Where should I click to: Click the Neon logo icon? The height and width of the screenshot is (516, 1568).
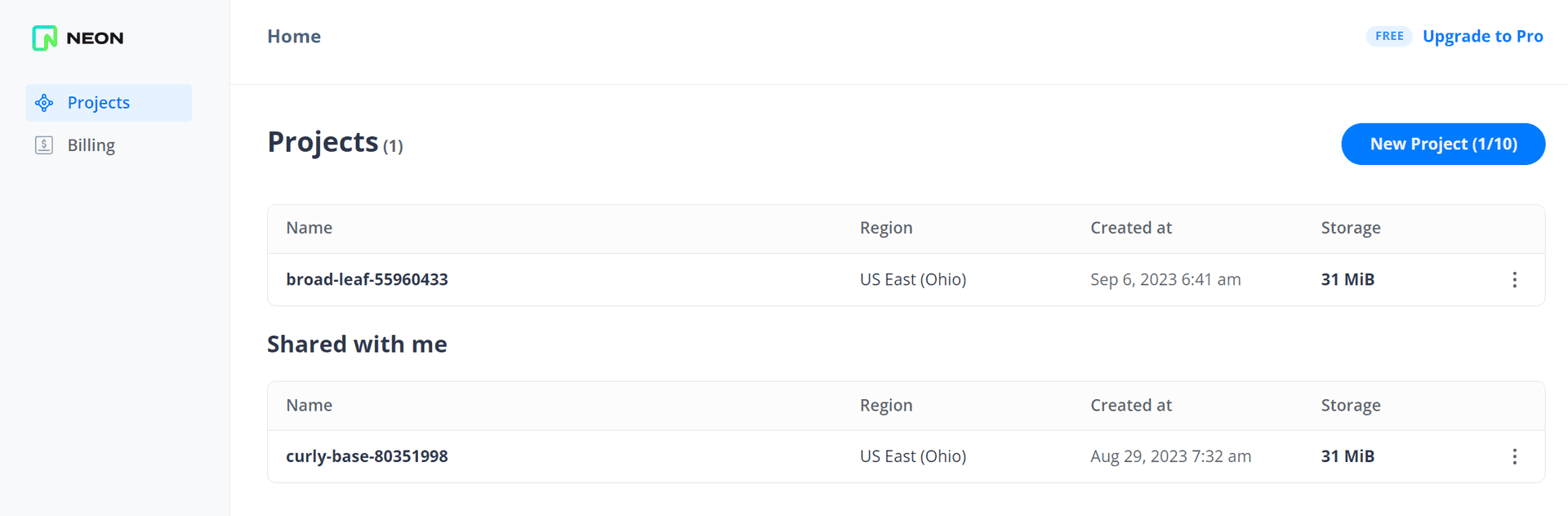[44, 38]
